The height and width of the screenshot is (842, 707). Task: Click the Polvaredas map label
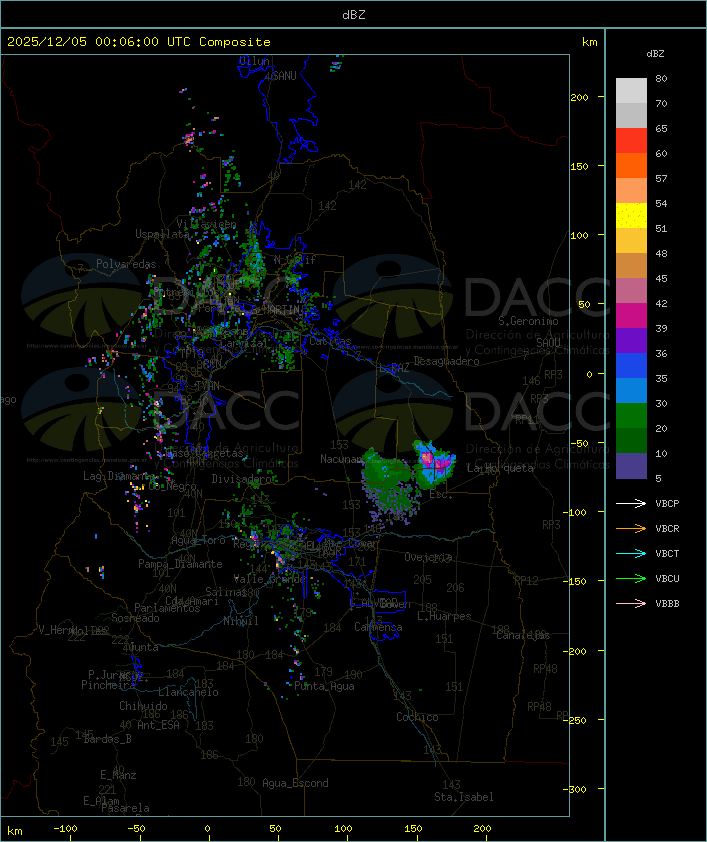pos(126,264)
